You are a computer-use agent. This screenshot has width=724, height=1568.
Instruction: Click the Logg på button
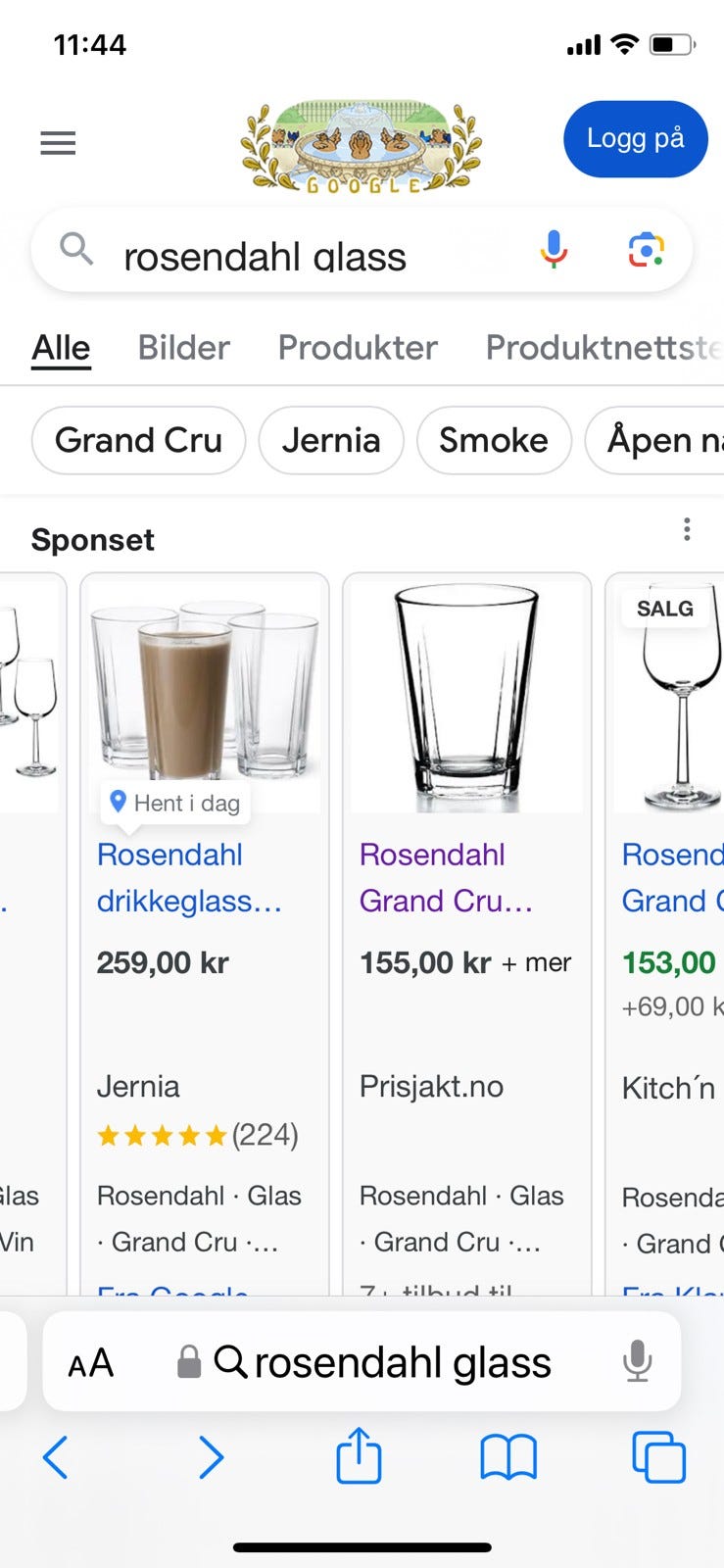[635, 139]
